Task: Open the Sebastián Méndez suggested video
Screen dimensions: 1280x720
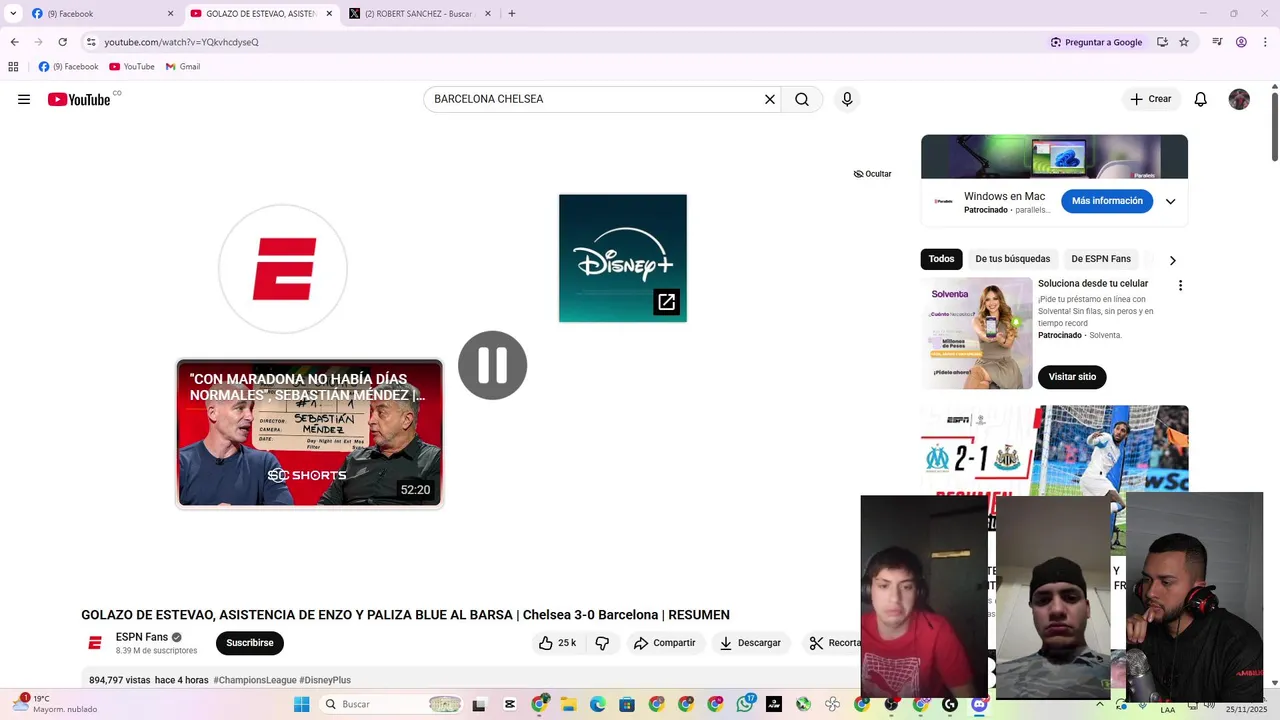Action: [x=310, y=433]
